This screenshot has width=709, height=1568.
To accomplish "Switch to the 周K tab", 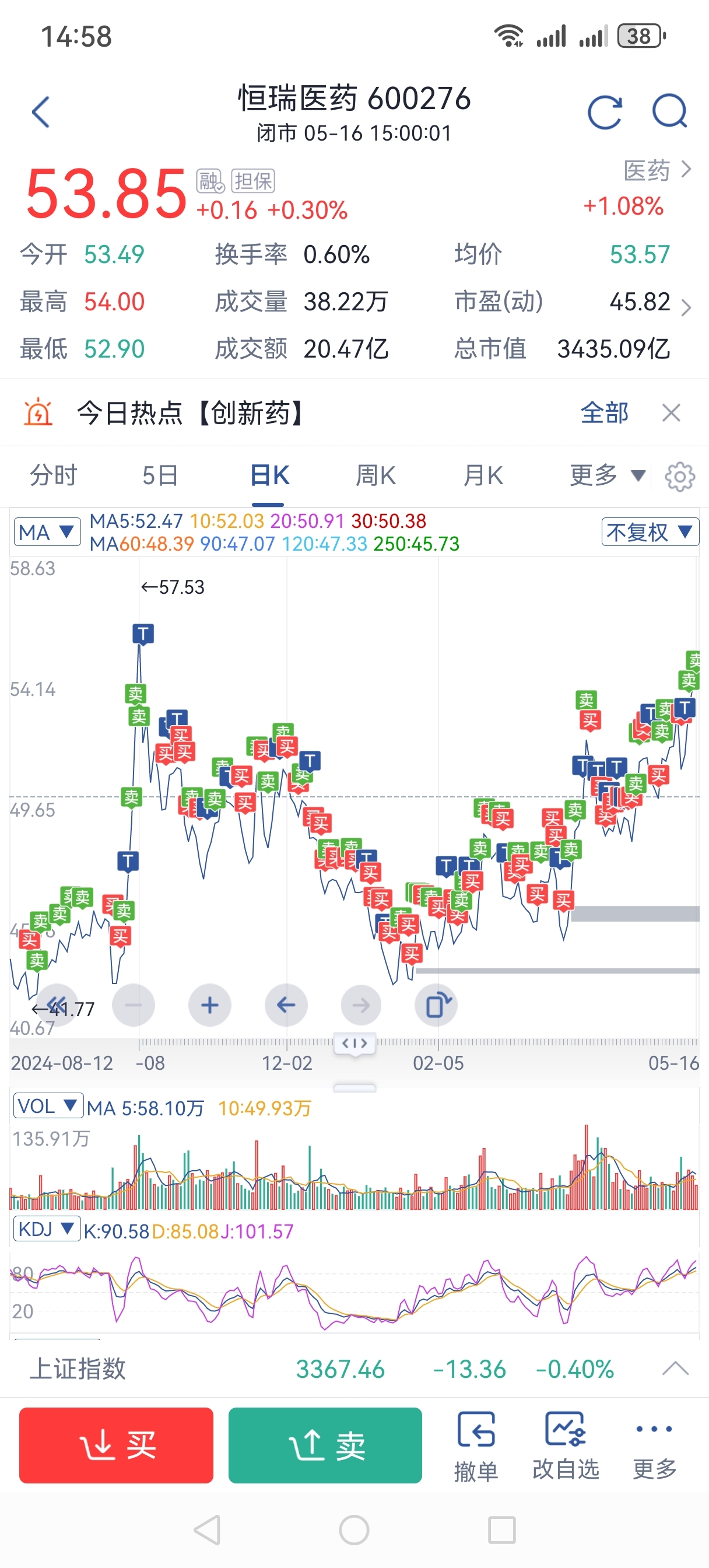I will click(375, 475).
